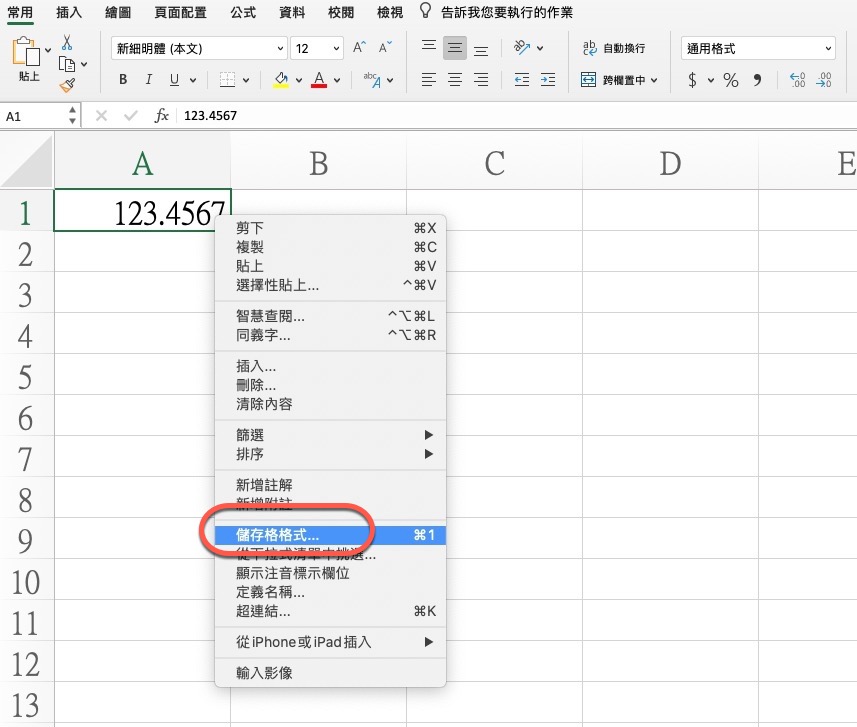Open the 校閱 ribbon tab
857x727 pixels.
point(341,12)
